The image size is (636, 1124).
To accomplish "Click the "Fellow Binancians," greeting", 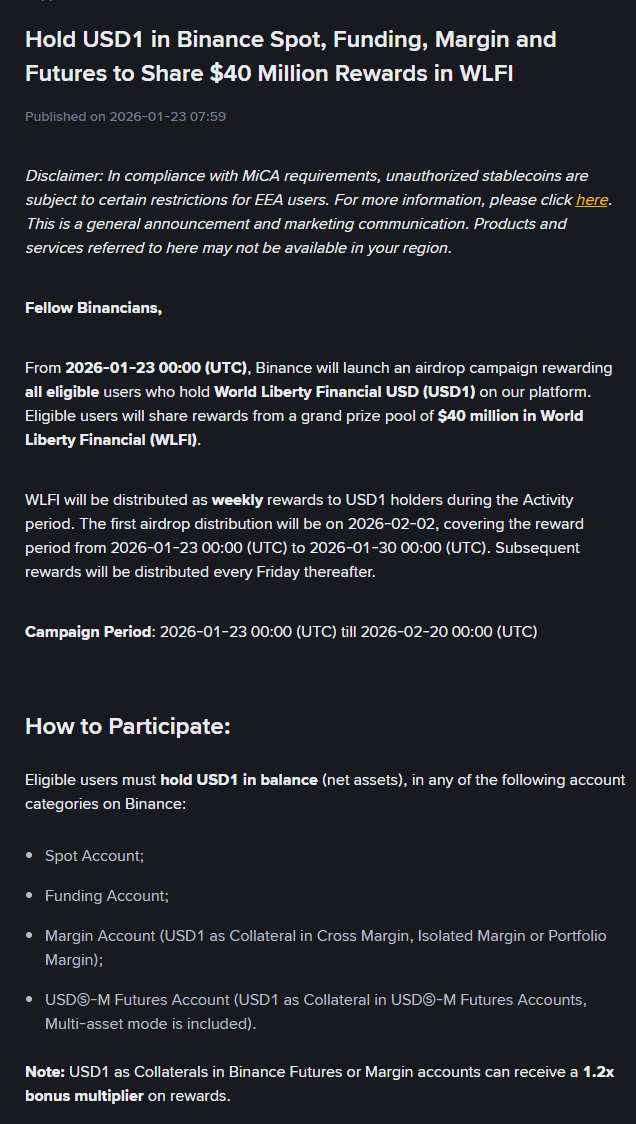I will (93, 307).
